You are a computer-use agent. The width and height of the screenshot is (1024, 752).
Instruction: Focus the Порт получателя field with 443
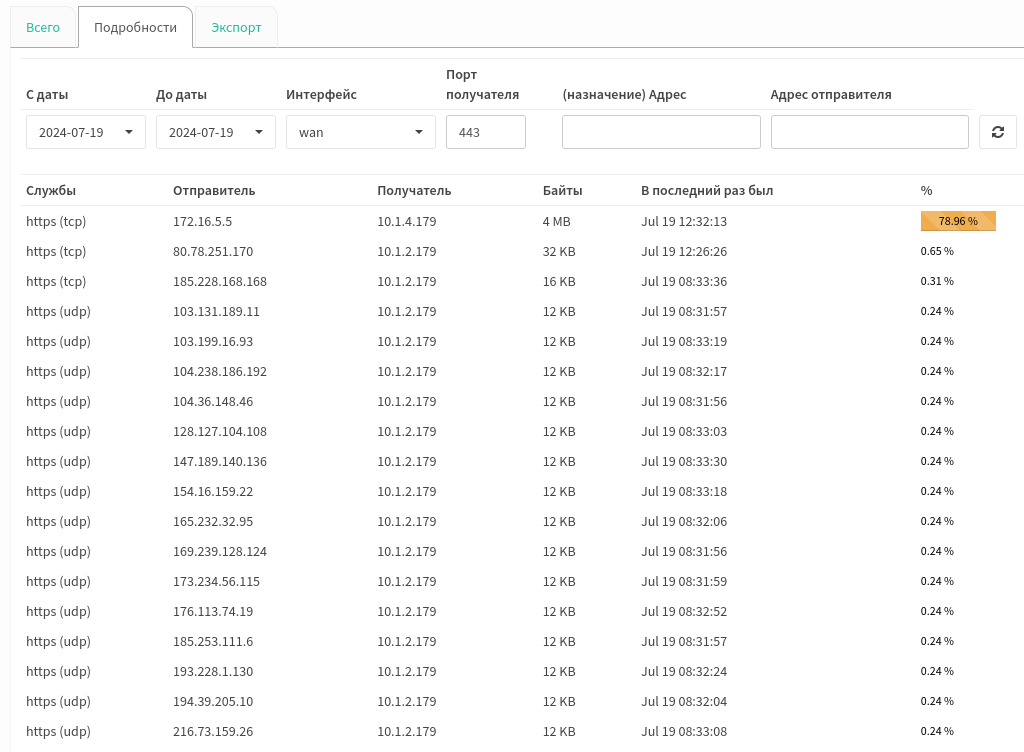tap(486, 132)
